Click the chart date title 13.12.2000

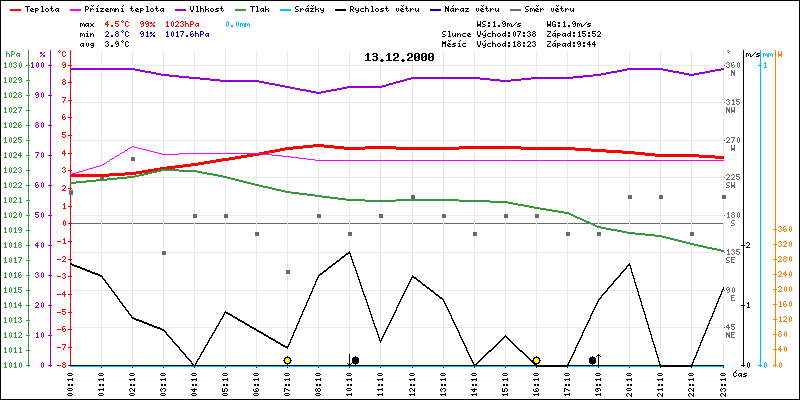399,57
